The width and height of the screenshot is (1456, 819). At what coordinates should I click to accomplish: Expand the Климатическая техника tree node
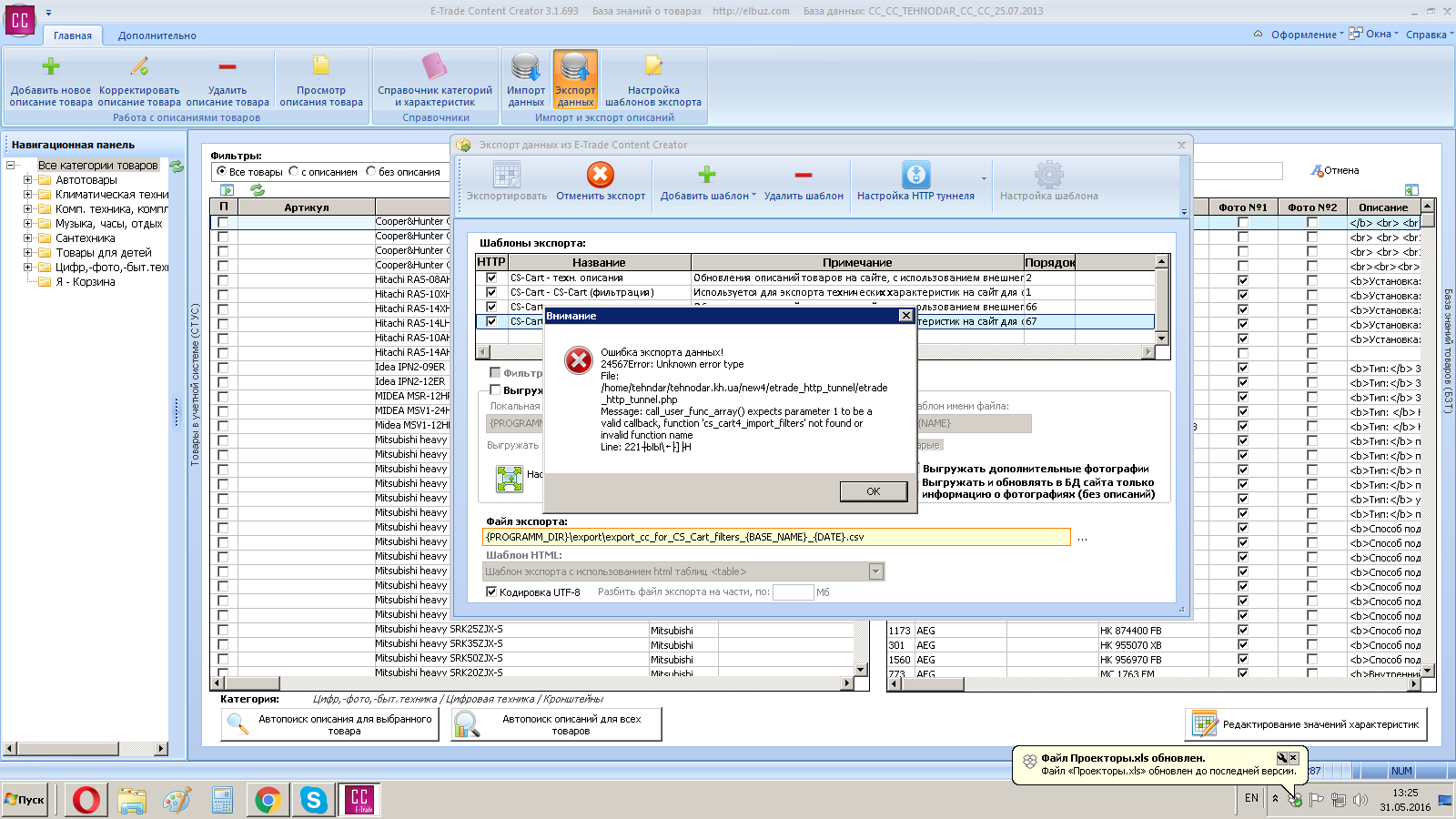click(x=27, y=195)
